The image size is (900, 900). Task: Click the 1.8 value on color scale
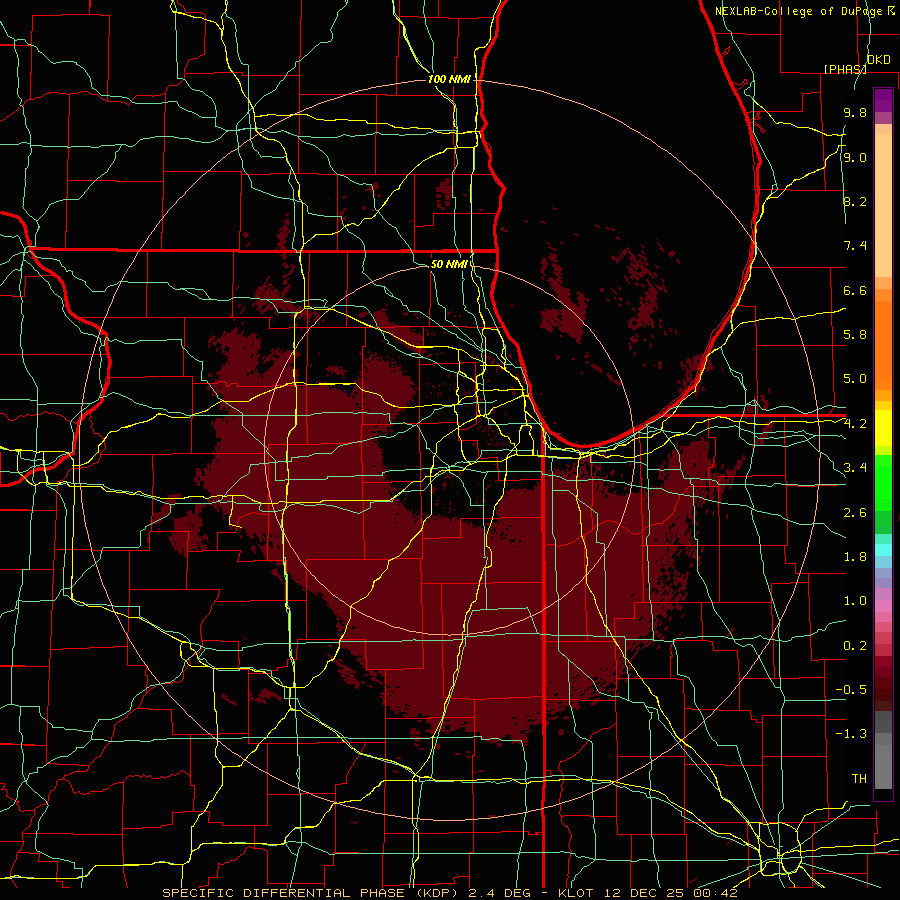(855, 557)
